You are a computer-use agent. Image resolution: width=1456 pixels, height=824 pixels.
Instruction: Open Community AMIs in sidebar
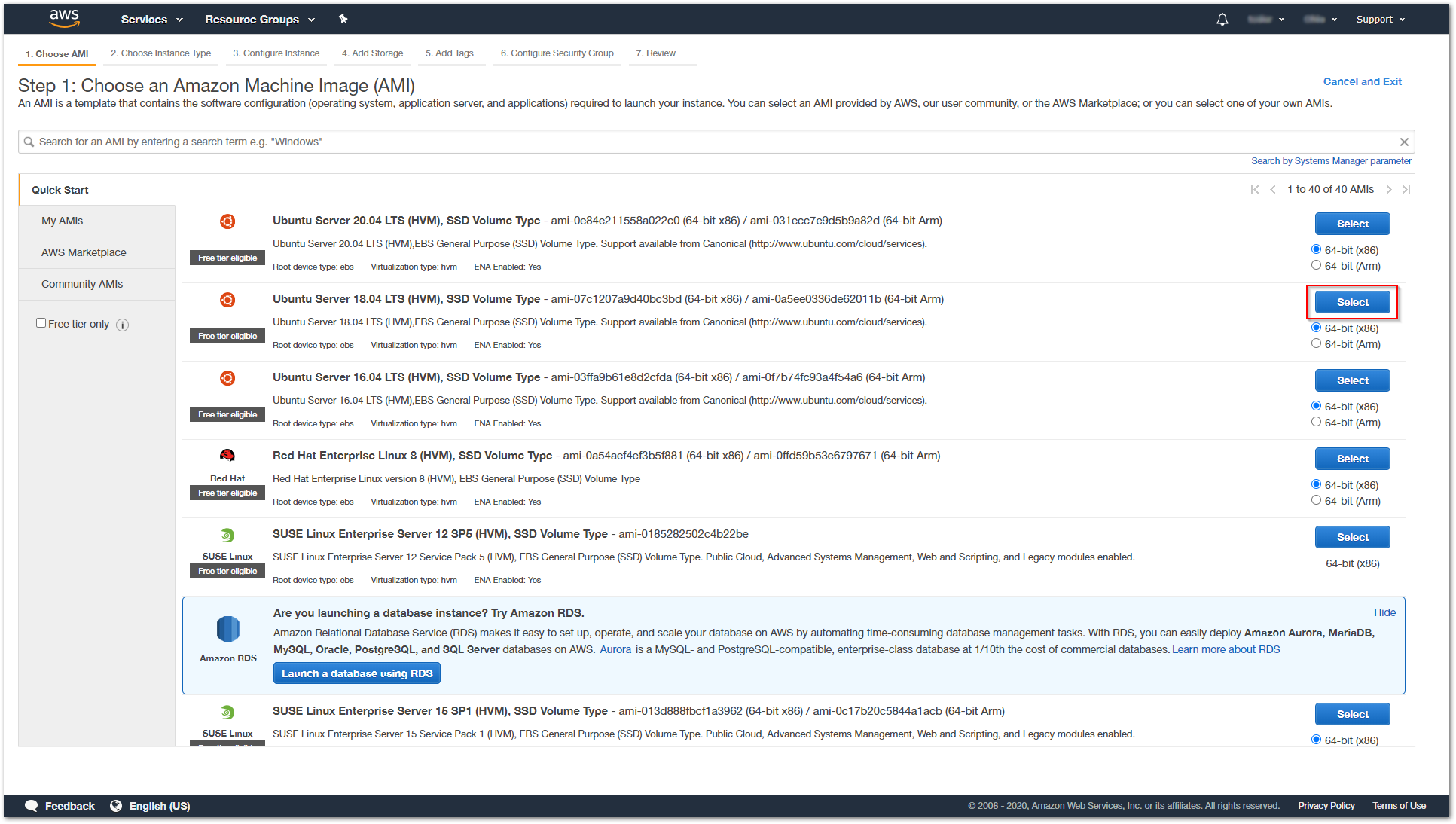point(97,284)
